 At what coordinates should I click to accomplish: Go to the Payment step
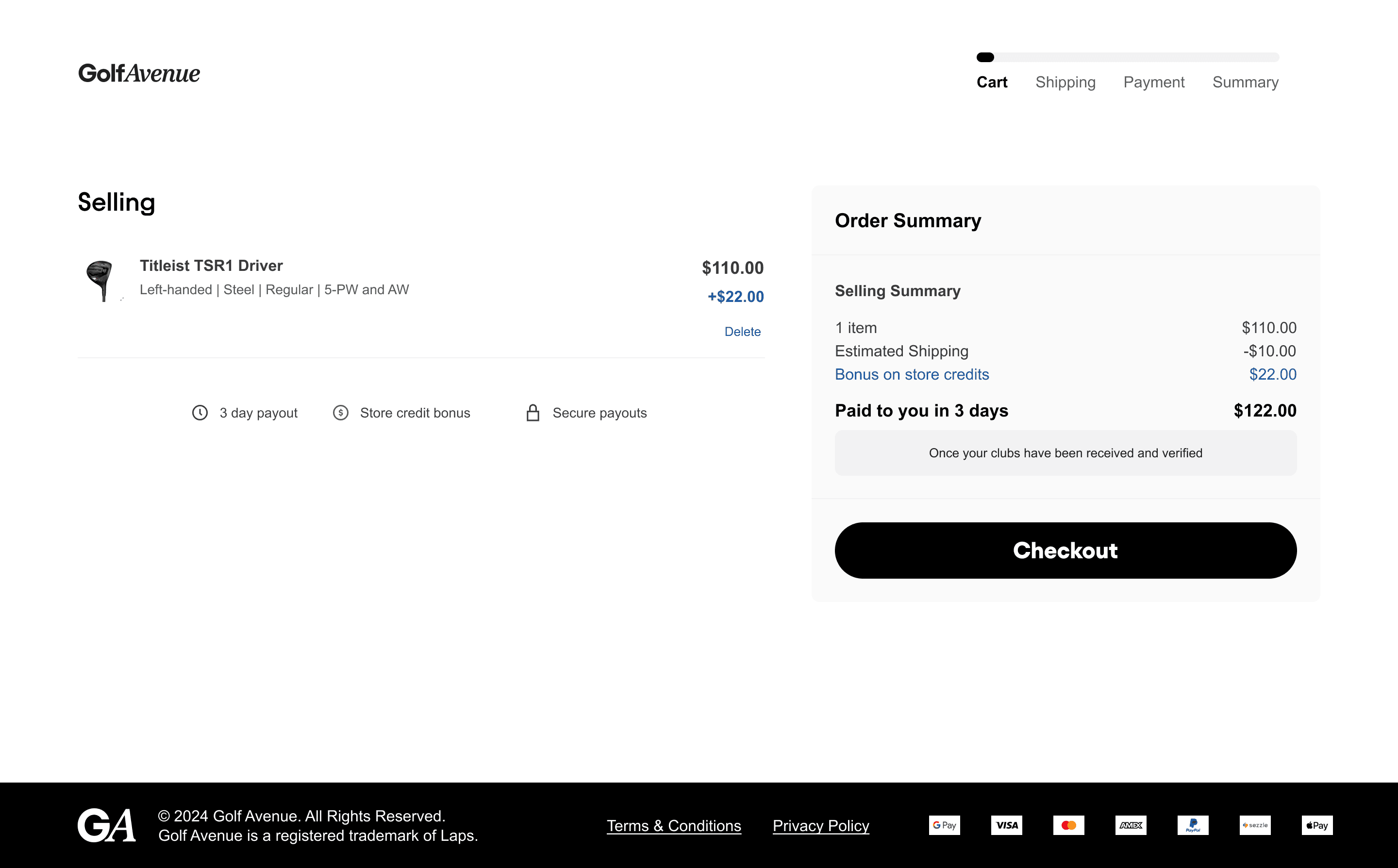(x=1153, y=82)
